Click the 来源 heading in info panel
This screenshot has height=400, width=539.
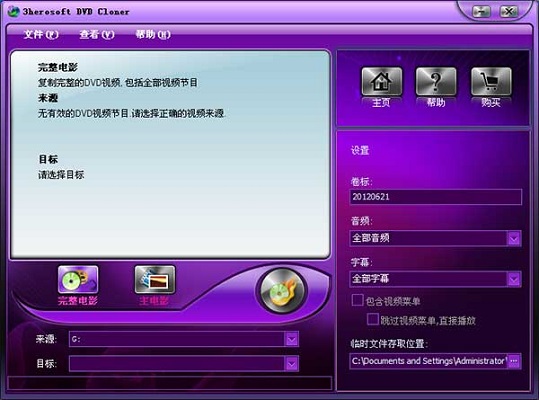(48, 98)
